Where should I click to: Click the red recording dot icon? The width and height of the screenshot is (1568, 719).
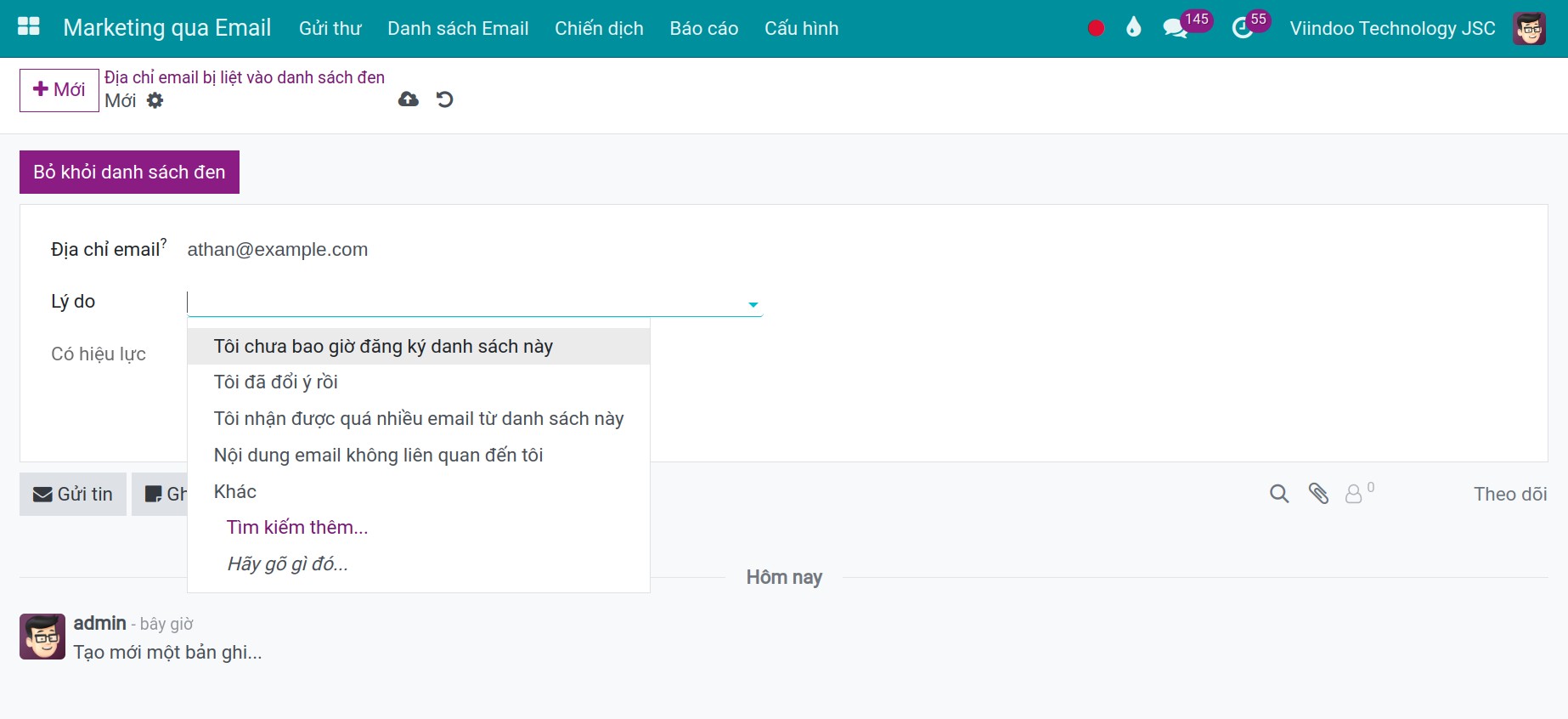coord(1096,28)
